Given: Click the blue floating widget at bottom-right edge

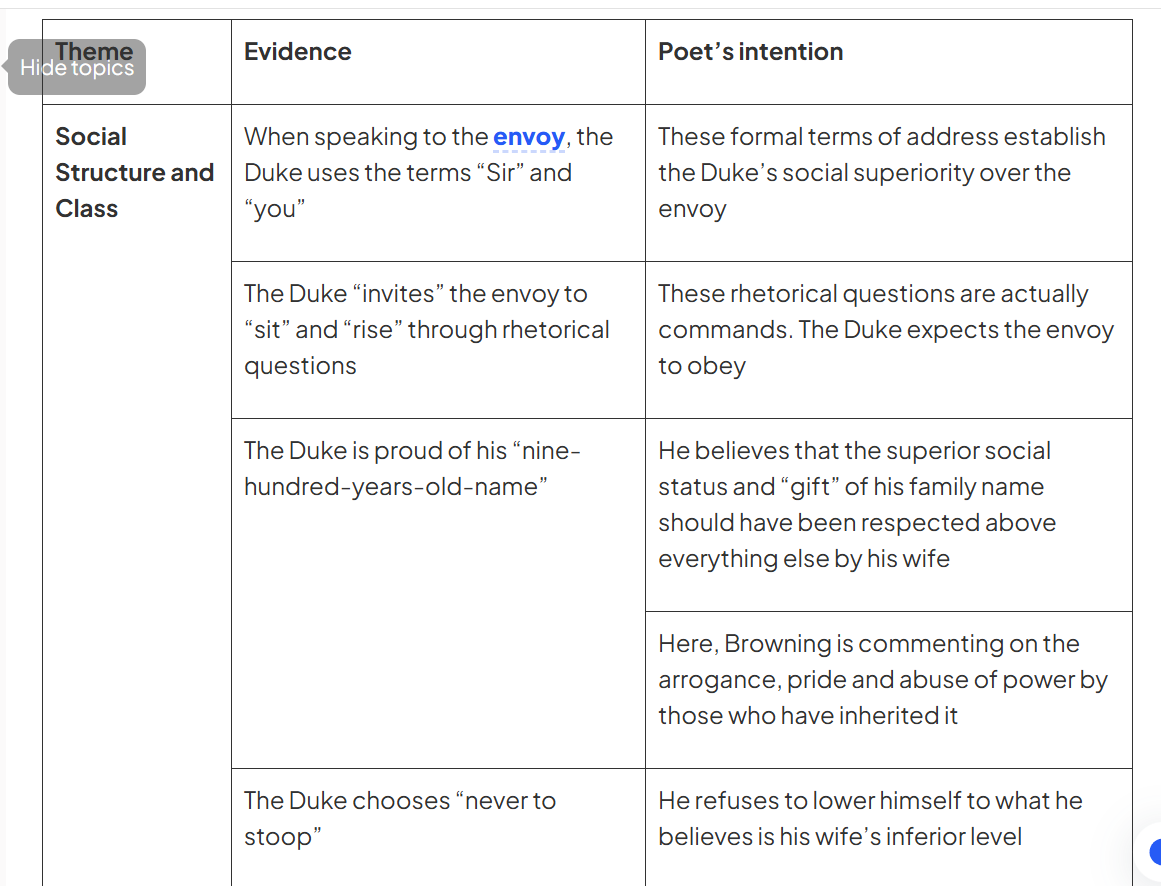Looking at the screenshot, I should [x=1155, y=852].
